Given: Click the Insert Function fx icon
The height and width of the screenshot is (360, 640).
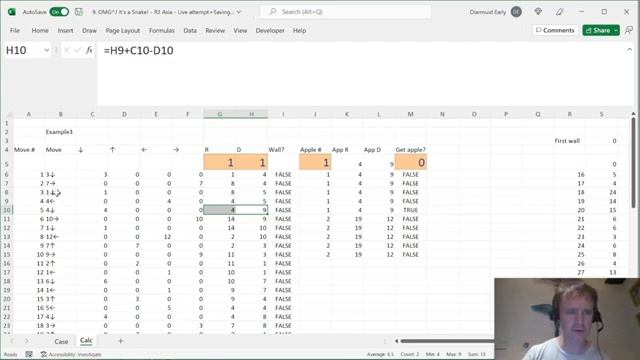Looking at the screenshot, I should pyautogui.click(x=89, y=50).
